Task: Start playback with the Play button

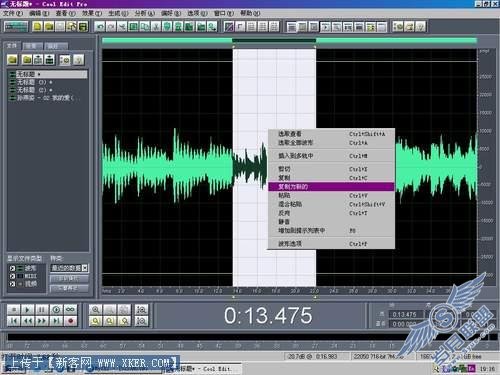Action: click(x=28, y=310)
